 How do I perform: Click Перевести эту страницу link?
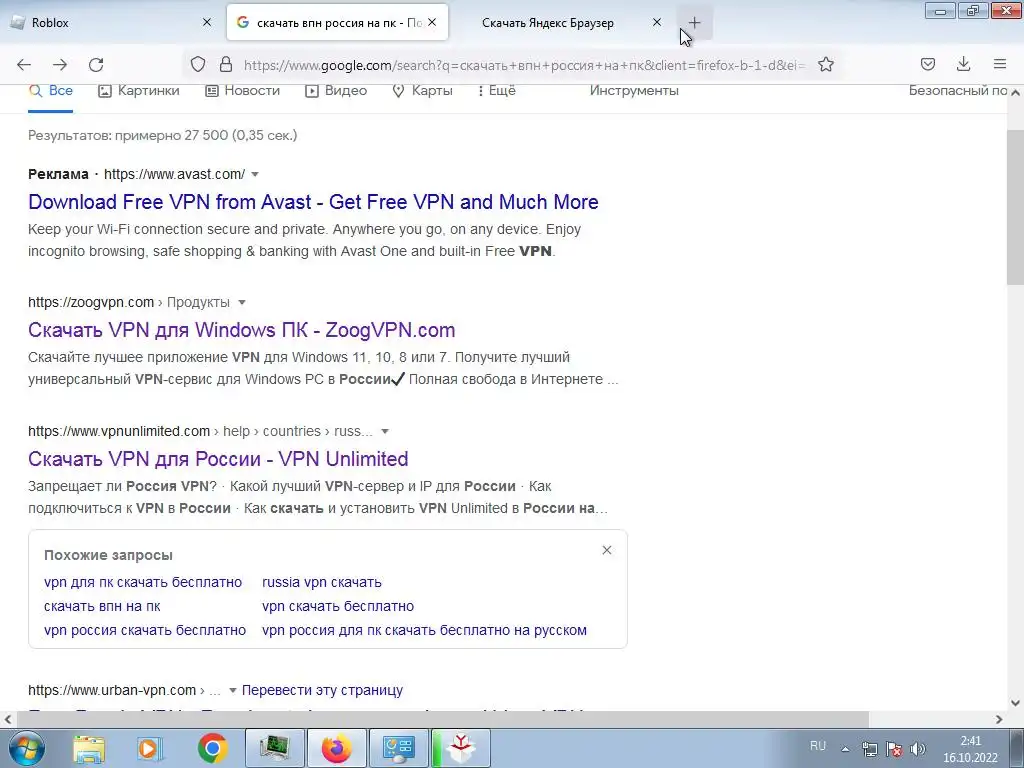[x=322, y=690]
